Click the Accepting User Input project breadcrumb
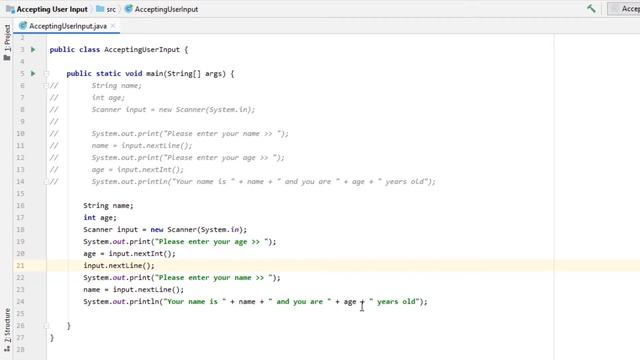The height and width of the screenshot is (360, 640). tap(47, 9)
